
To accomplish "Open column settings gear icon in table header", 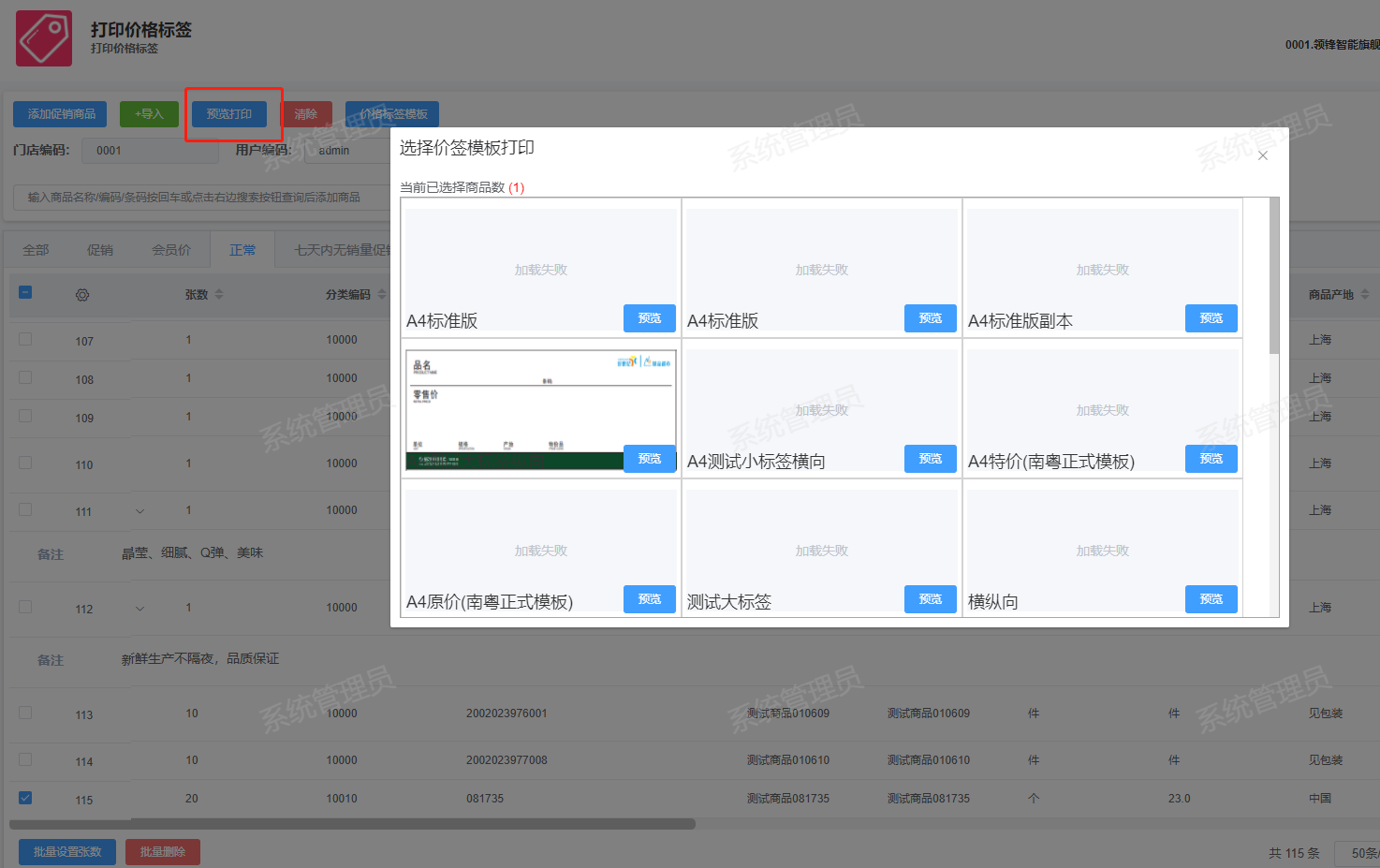I will pos(82,295).
